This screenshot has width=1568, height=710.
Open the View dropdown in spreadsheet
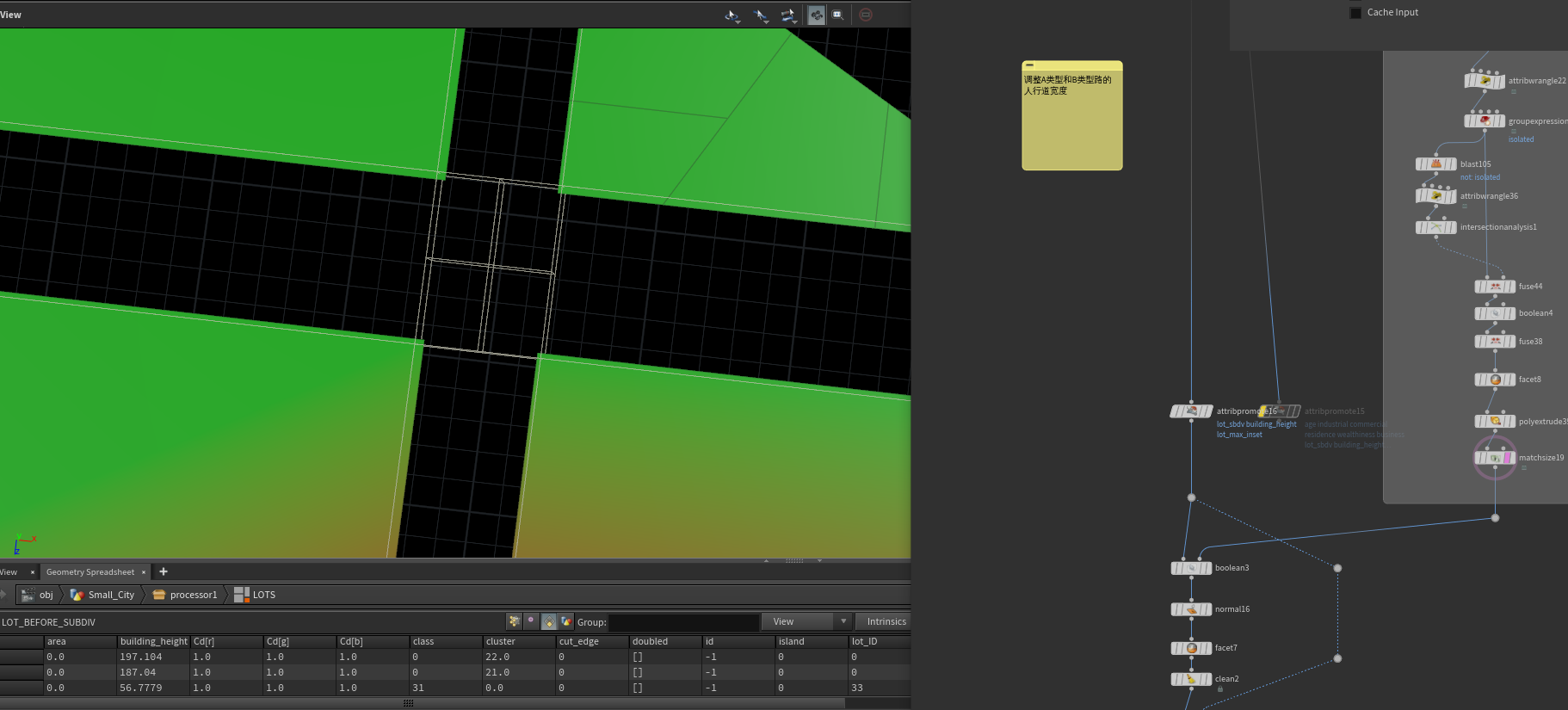click(x=806, y=621)
